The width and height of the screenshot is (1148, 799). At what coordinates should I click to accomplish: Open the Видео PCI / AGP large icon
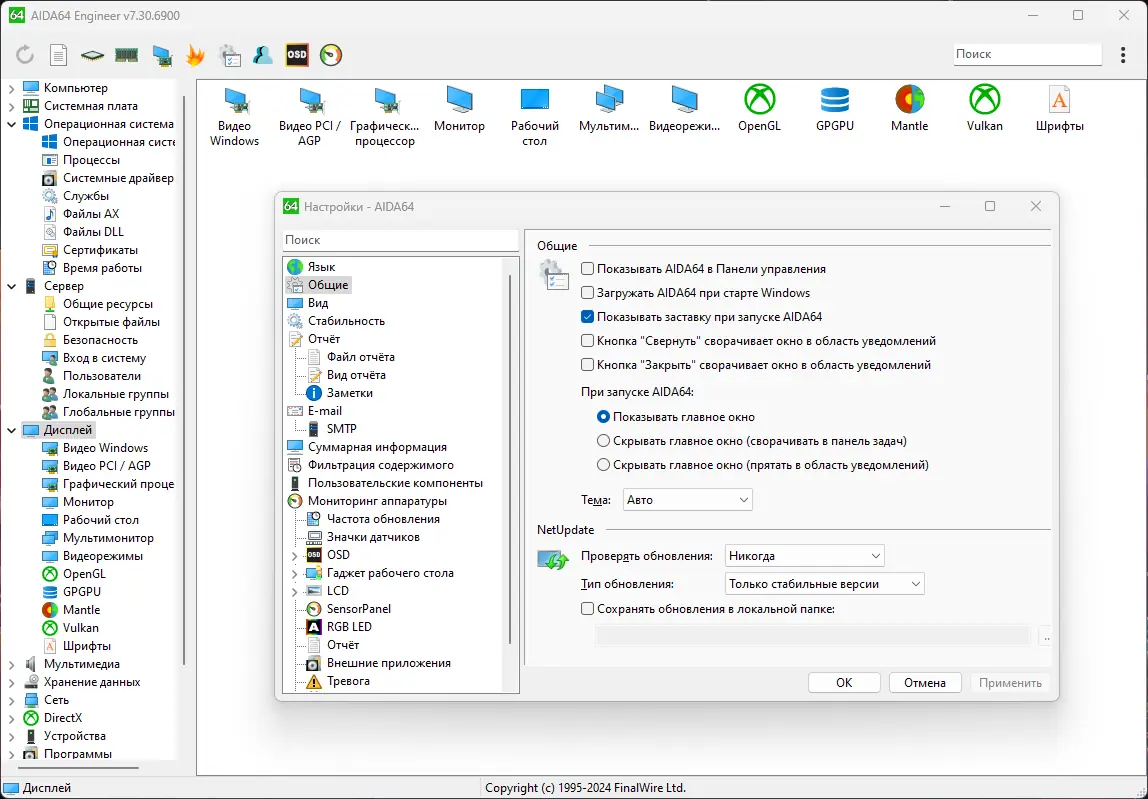coord(310,116)
